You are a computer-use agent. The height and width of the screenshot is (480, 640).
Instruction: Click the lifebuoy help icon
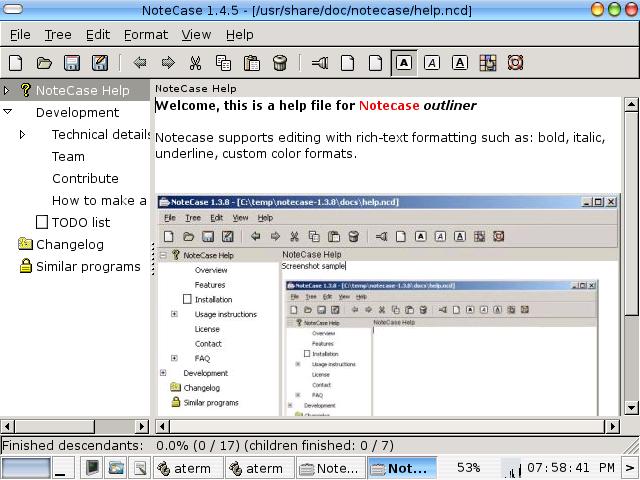[x=515, y=63]
